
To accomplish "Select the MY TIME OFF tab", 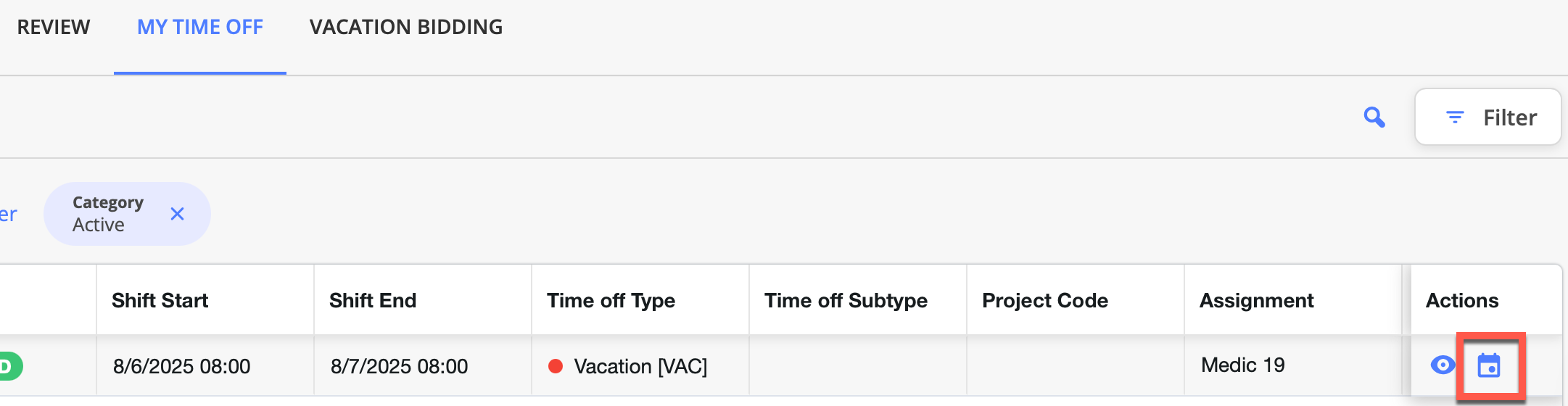I will [200, 28].
